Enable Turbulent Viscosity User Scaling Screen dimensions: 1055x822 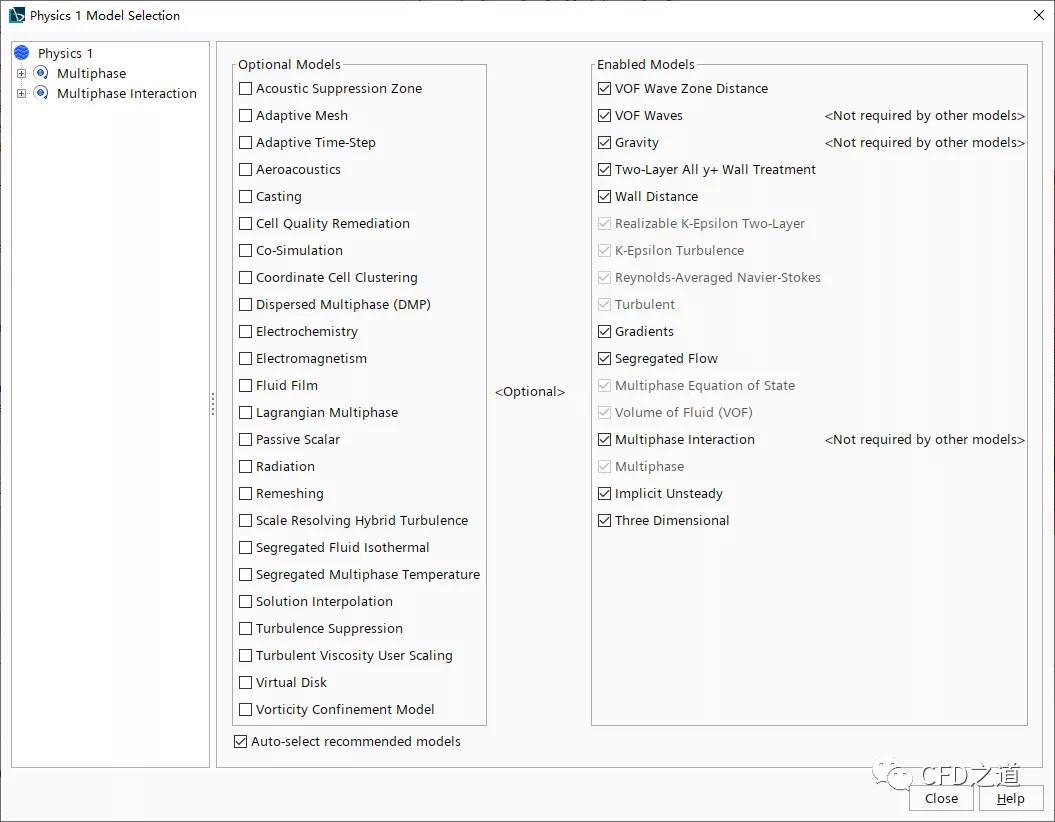point(246,655)
